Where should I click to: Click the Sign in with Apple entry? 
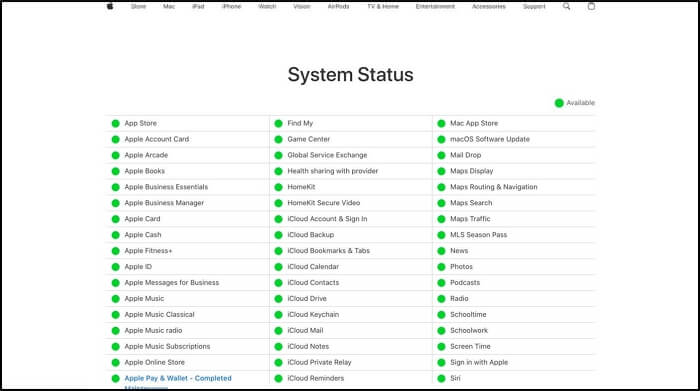pos(479,362)
